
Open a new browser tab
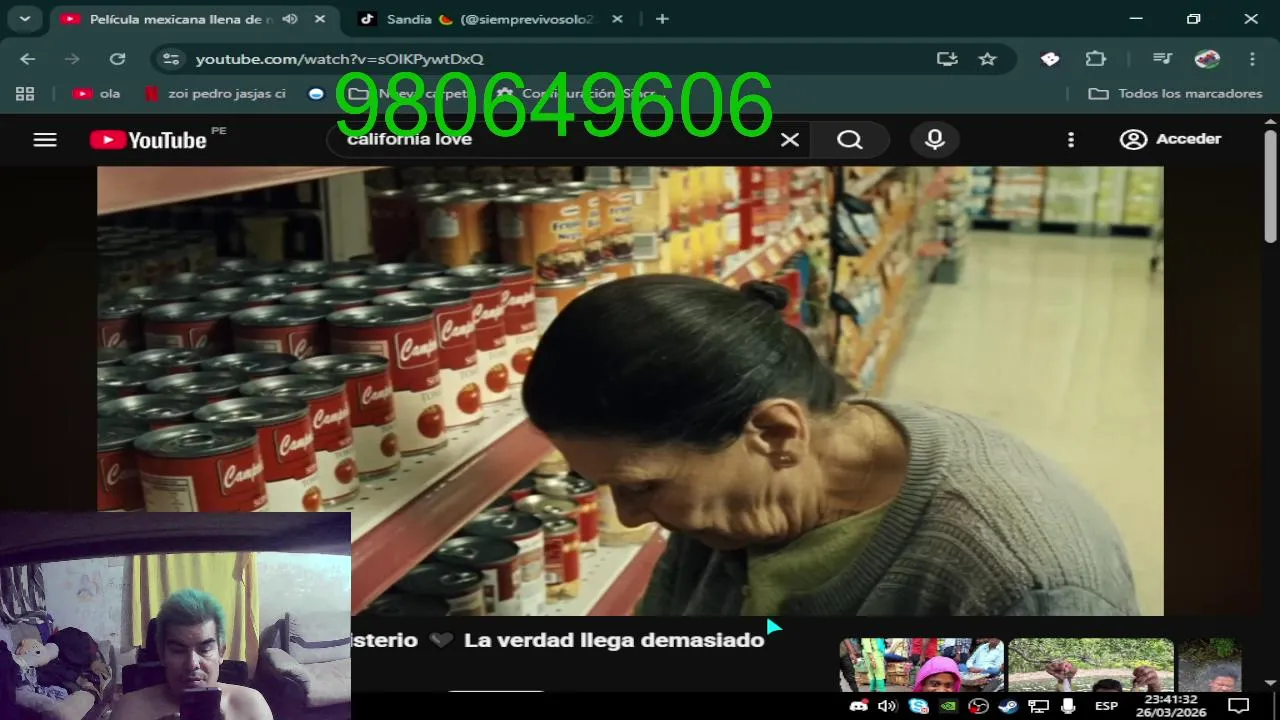662,19
